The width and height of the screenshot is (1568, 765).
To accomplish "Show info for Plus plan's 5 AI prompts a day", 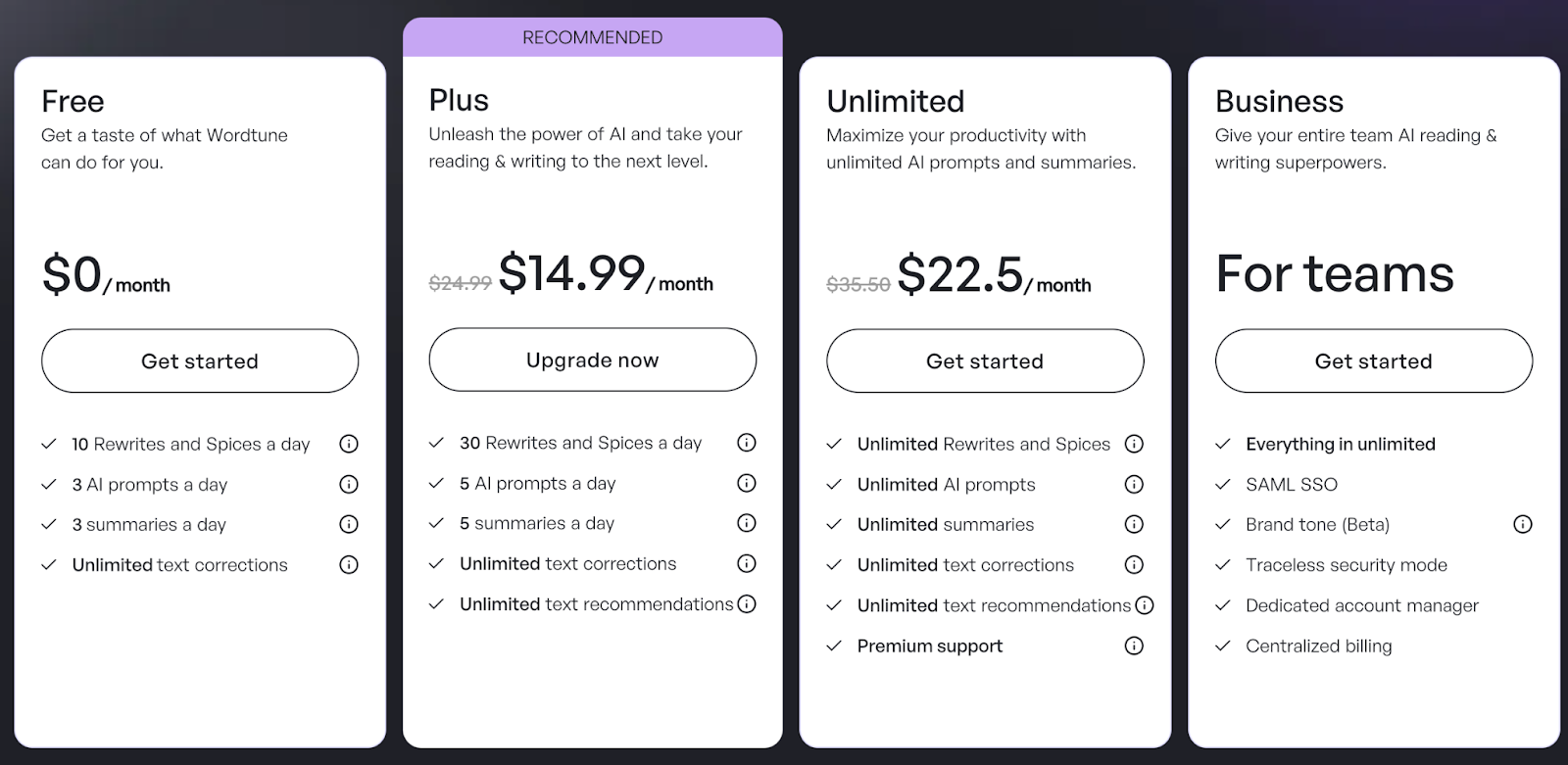I will [746, 483].
